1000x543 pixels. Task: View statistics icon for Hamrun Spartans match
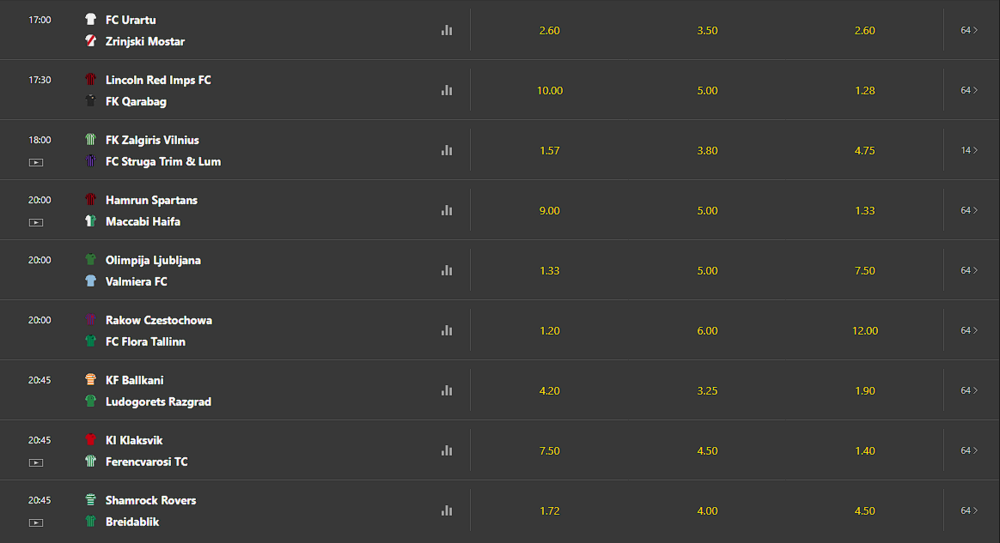coord(446,211)
